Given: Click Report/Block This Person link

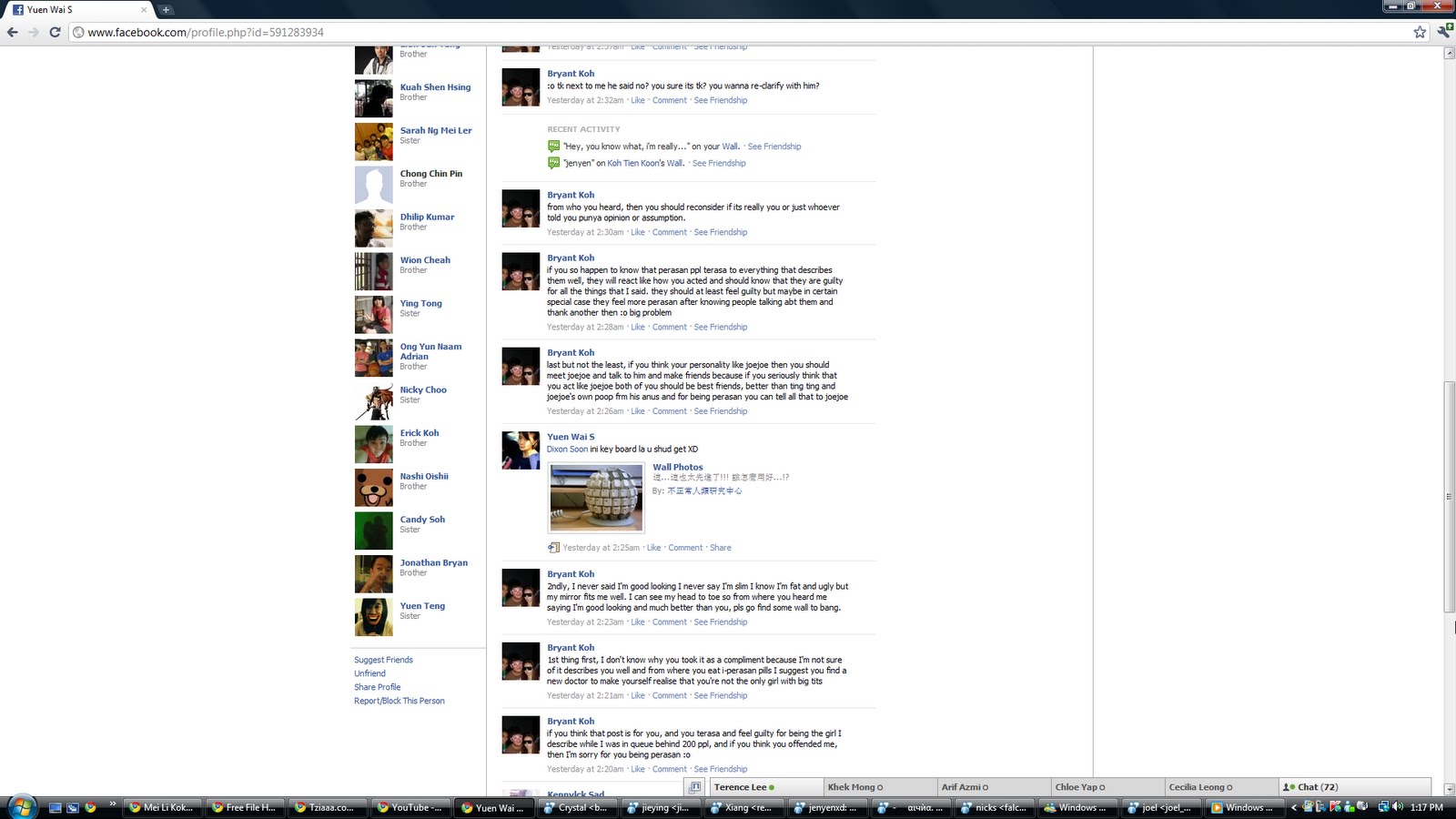Looking at the screenshot, I should click(x=399, y=701).
